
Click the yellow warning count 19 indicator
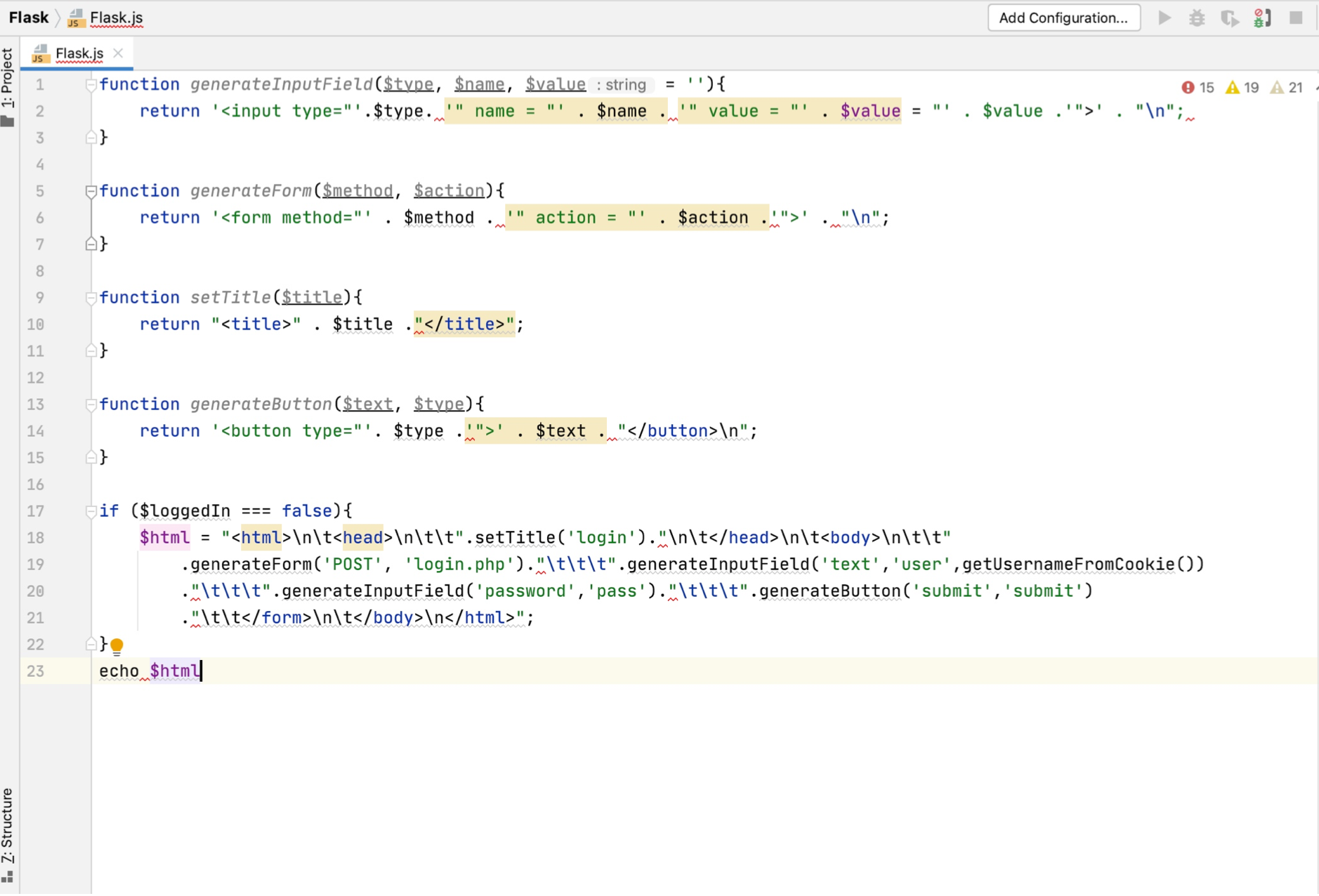pyautogui.click(x=1242, y=87)
